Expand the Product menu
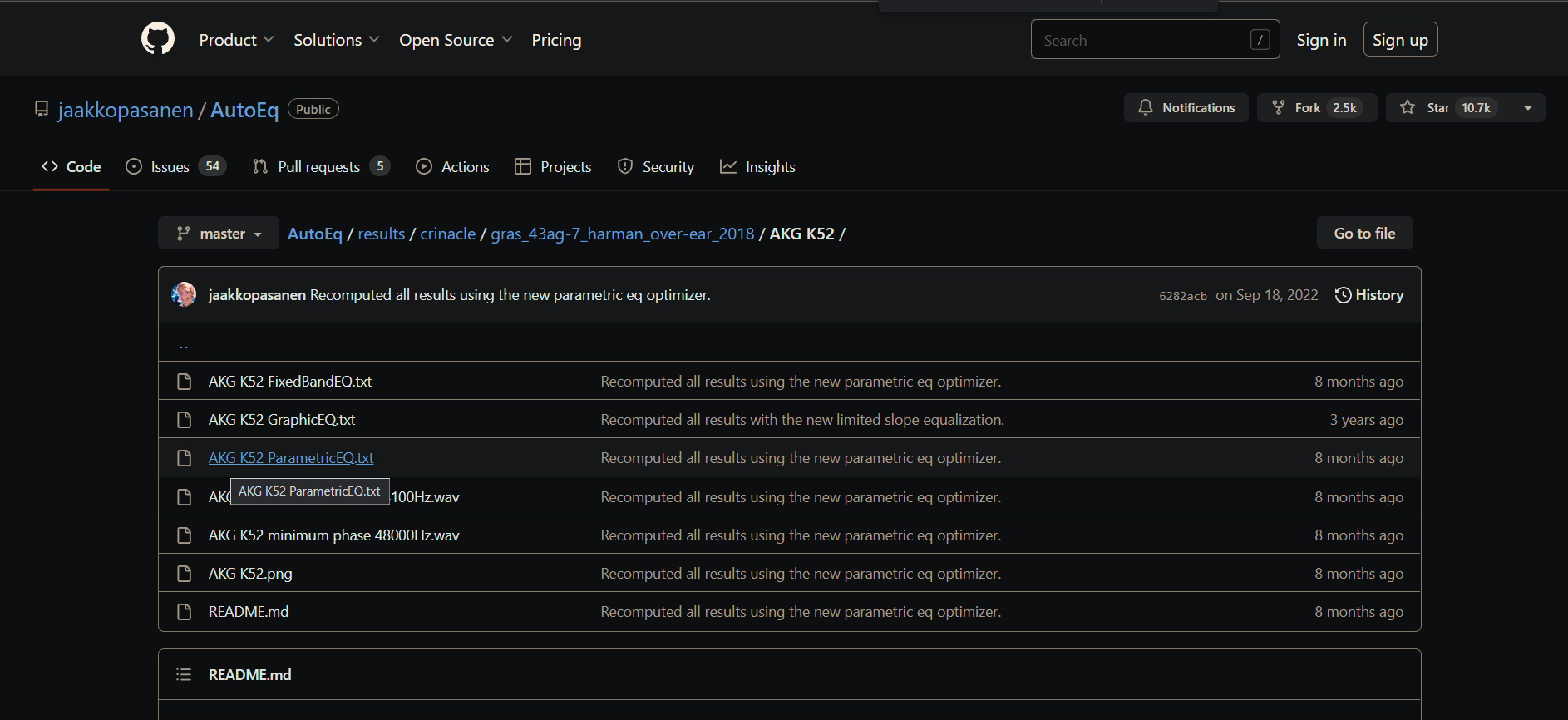The width and height of the screenshot is (1568, 720). pyautogui.click(x=236, y=40)
